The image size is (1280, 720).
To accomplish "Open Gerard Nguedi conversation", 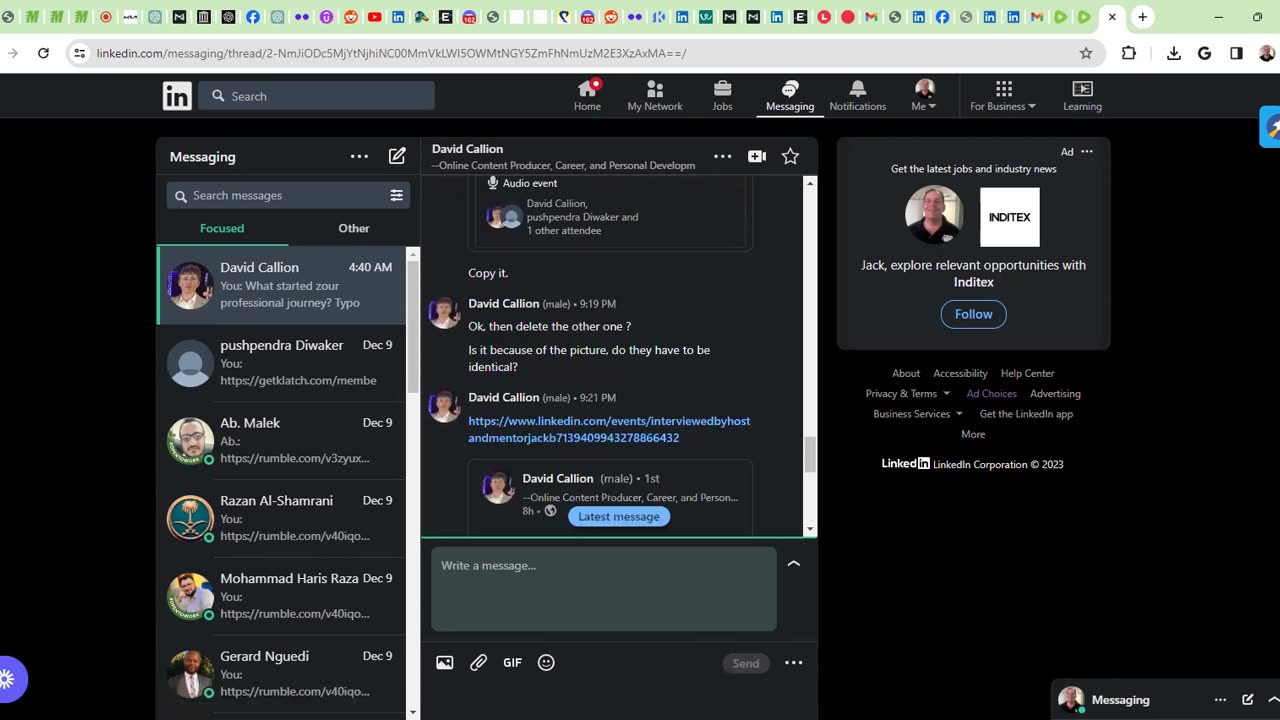I will [x=282, y=674].
